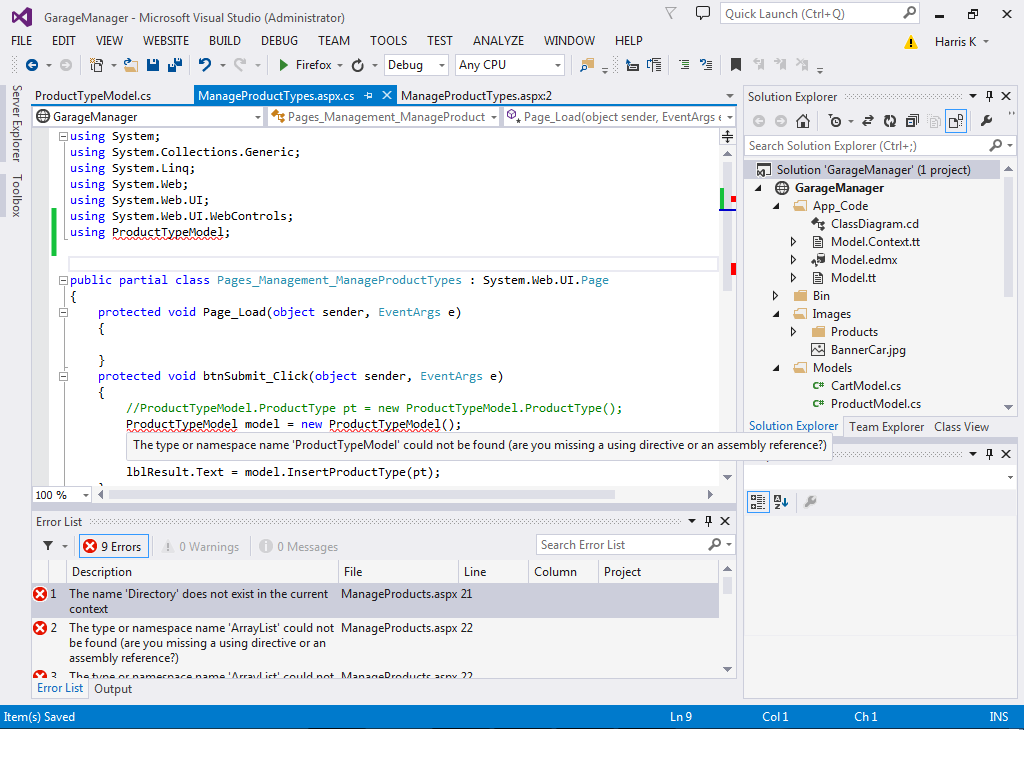The image size is (1024, 768).
Task: Open Properties wrench in Solution Explorer toolbar
Action: (x=986, y=121)
